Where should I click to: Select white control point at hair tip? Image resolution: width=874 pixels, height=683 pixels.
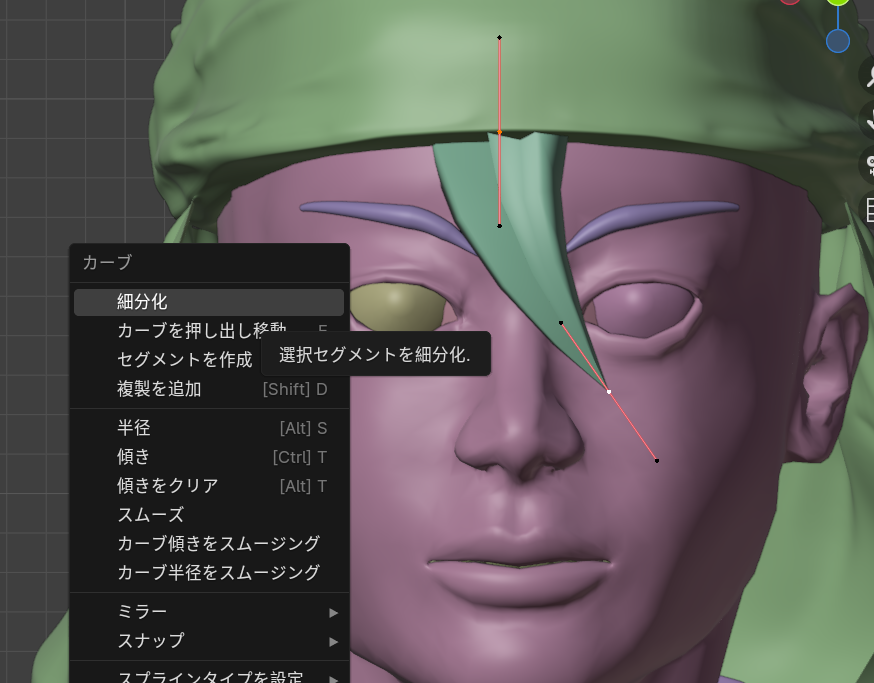point(609,392)
